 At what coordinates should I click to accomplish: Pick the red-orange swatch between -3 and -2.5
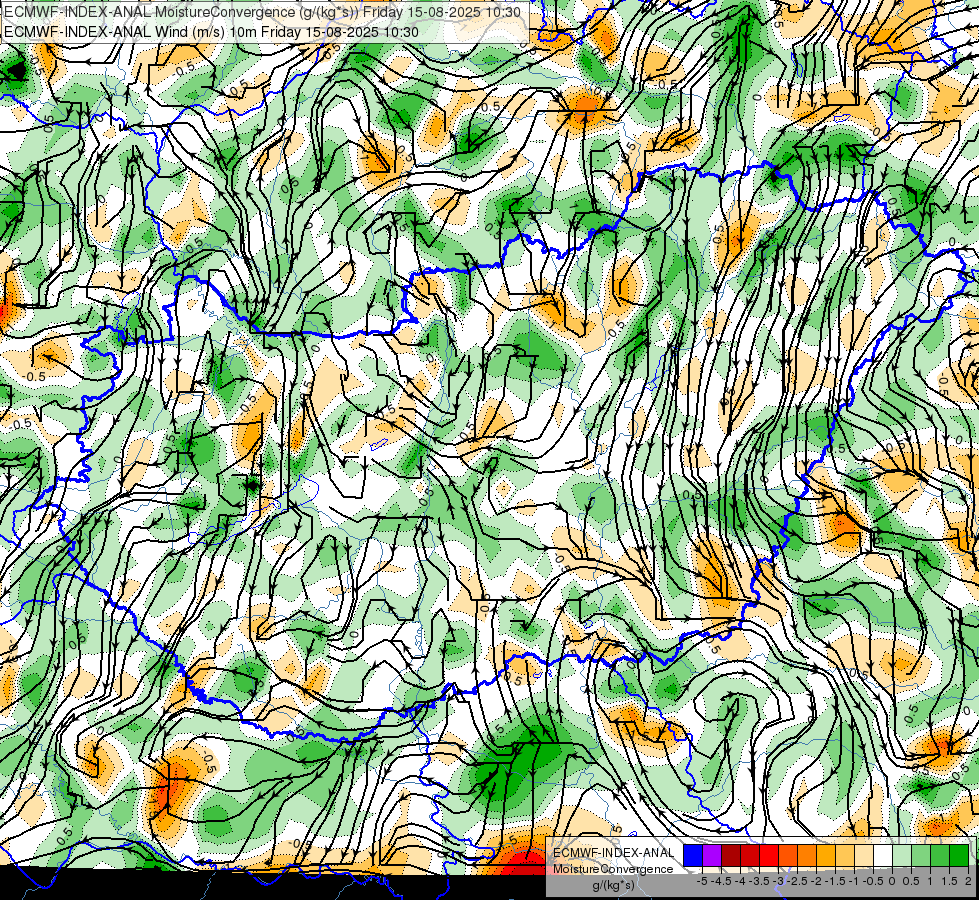[788, 855]
